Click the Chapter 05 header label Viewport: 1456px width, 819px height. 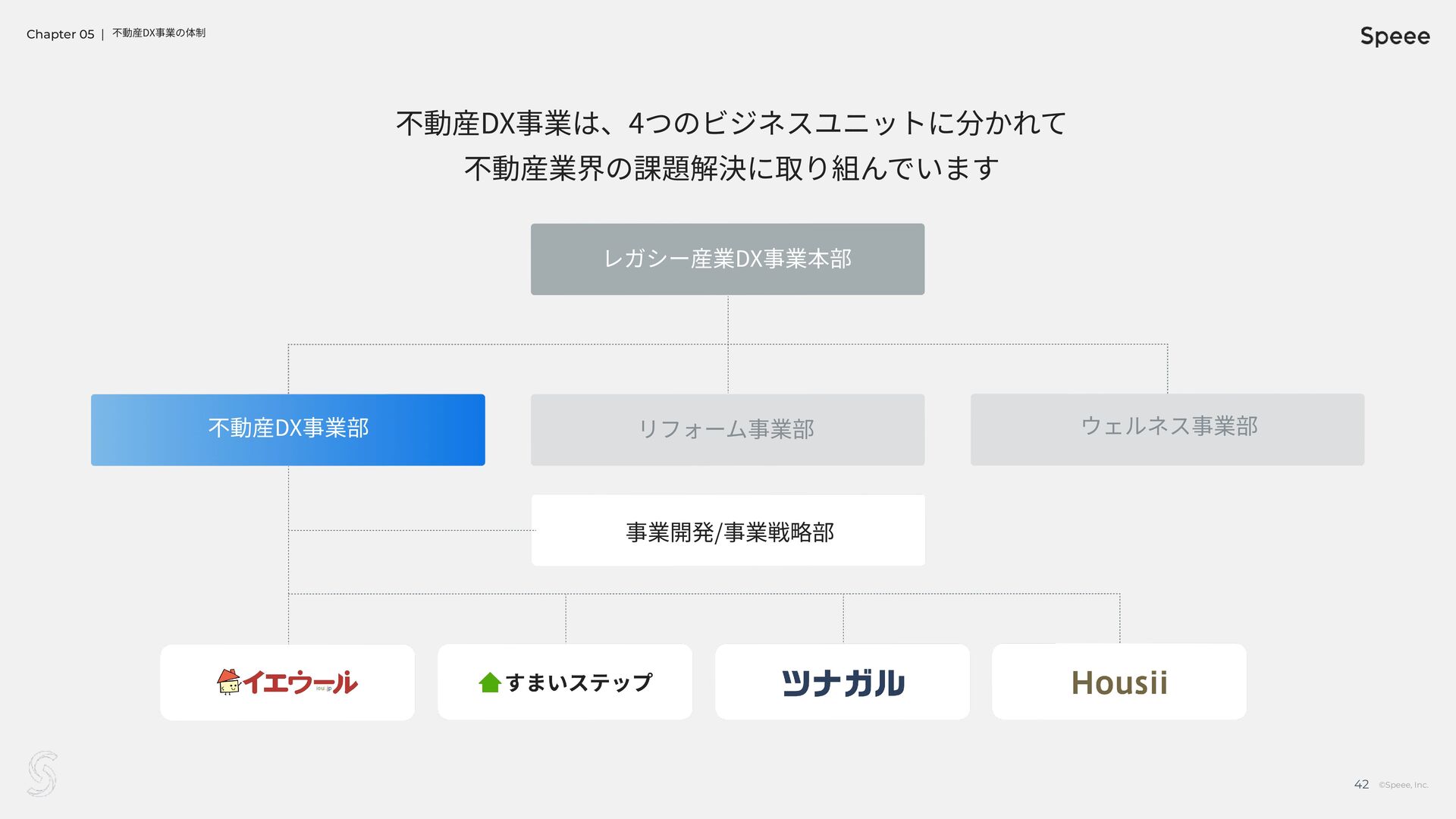coord(60,34)
